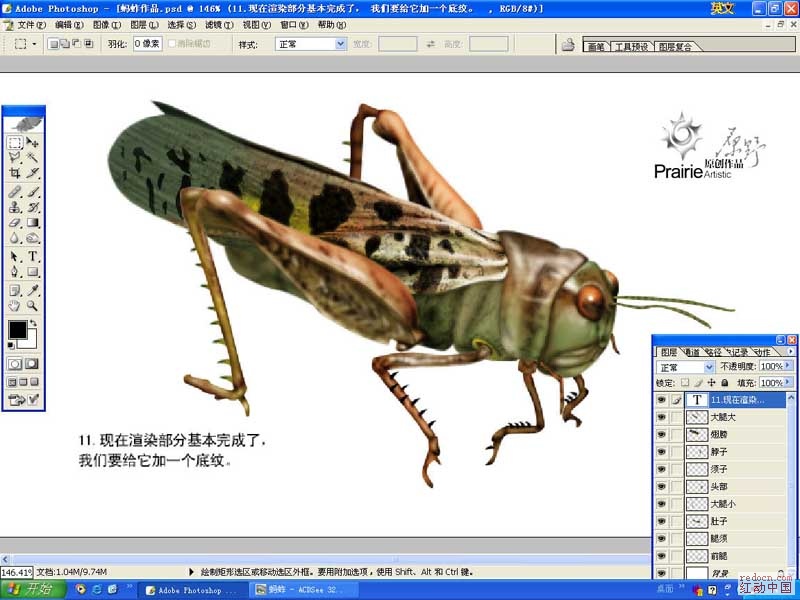Image resolution: width=800 pixels, height=600 pixels.
Task: Swap foreground and background colors
Action: point(33,323)
